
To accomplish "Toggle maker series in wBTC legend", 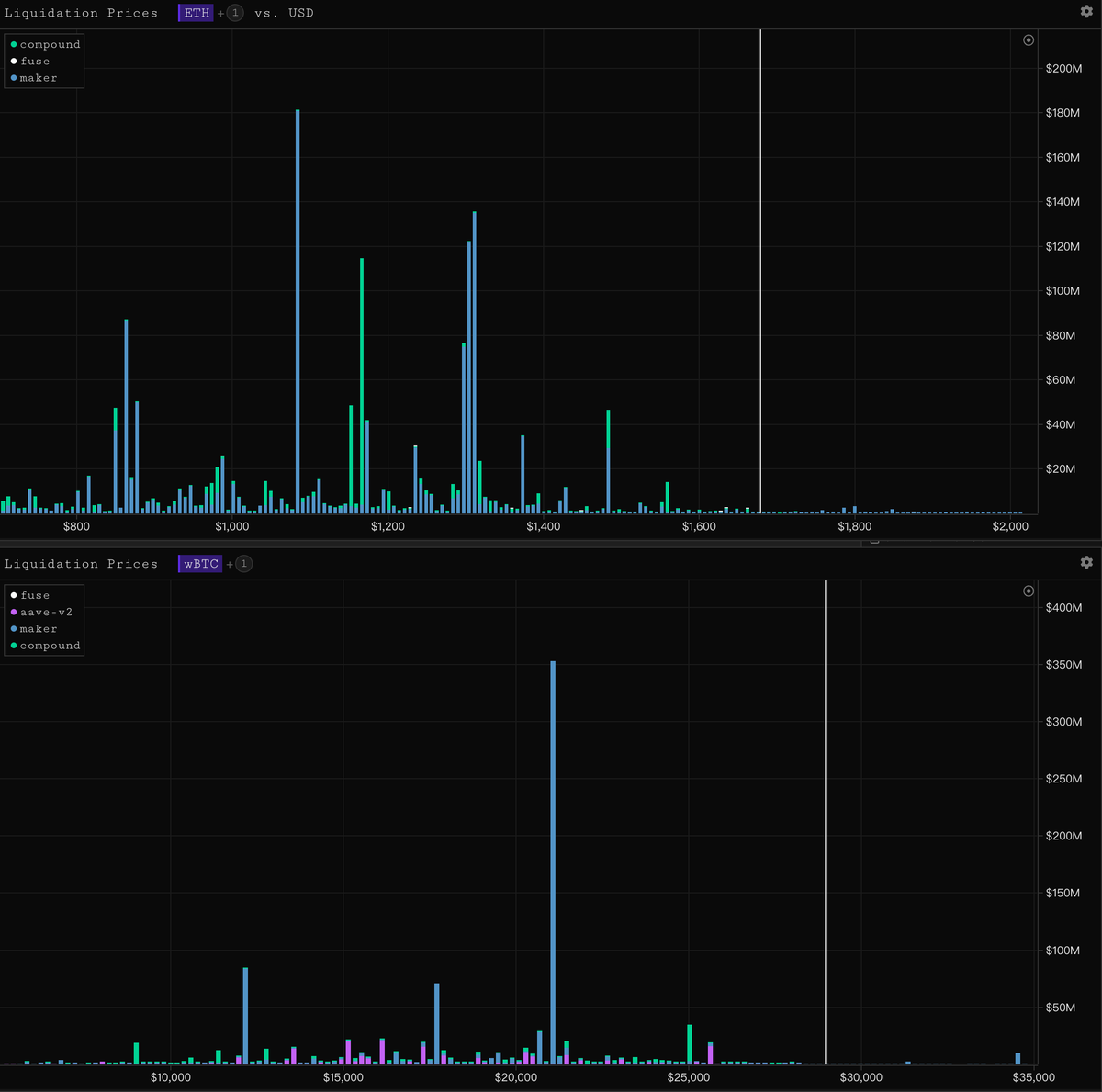I will (34, 629).
